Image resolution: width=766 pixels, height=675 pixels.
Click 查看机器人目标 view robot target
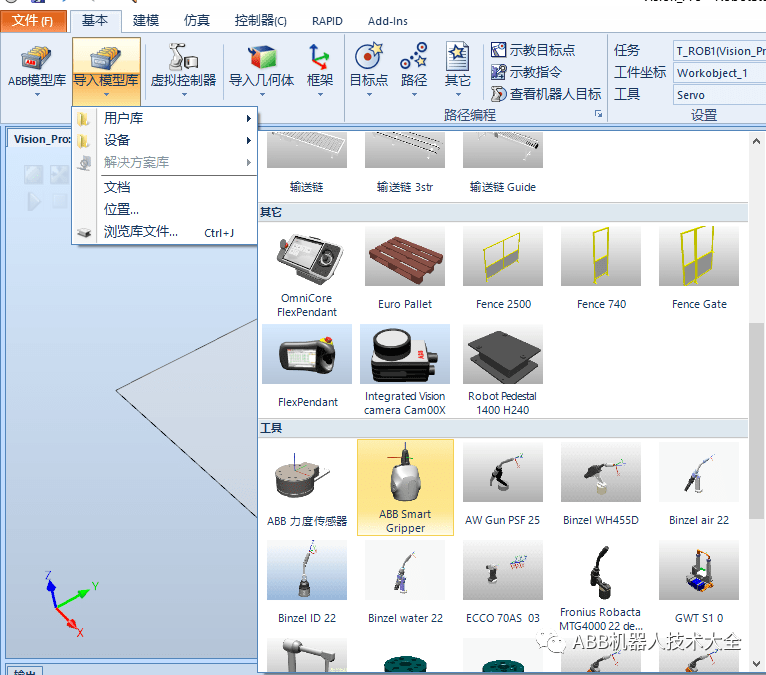pyautogui.click(x=546, y=94)
